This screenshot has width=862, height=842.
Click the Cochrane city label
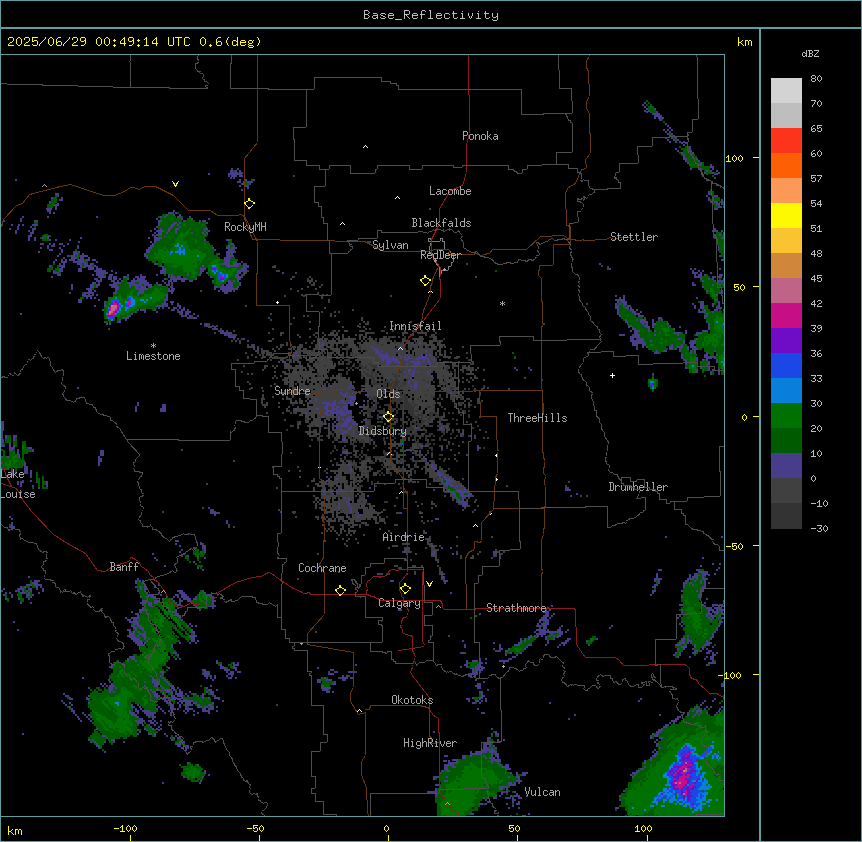click(322, 568)
